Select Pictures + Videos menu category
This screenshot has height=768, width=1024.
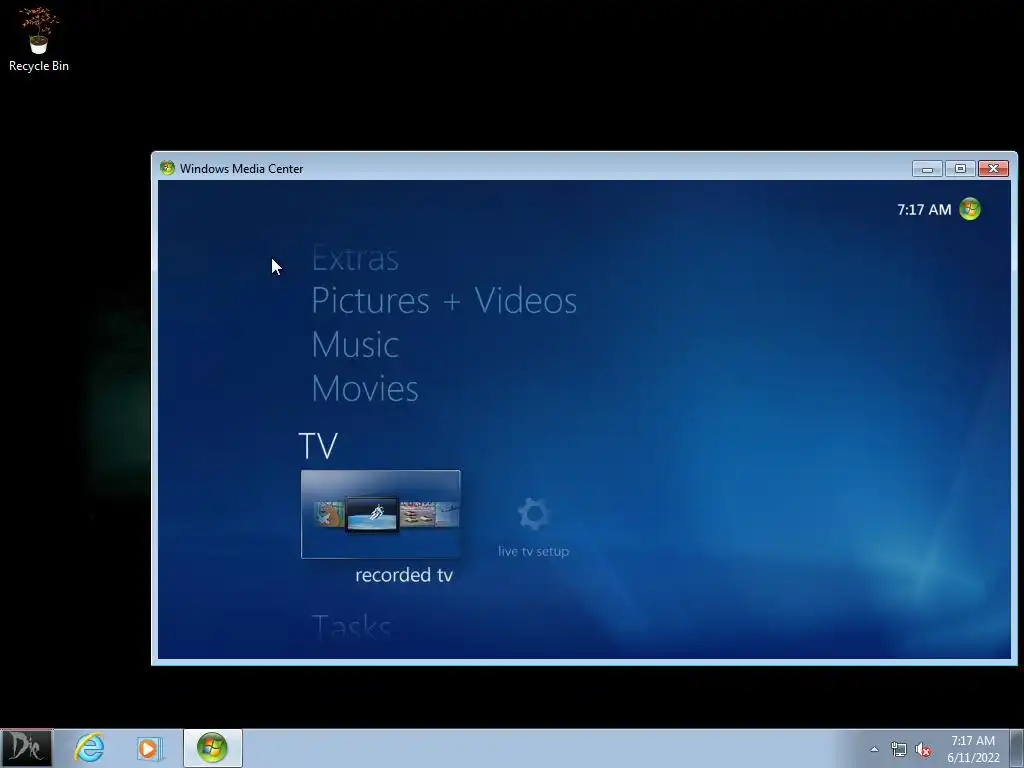coord(444,300)
